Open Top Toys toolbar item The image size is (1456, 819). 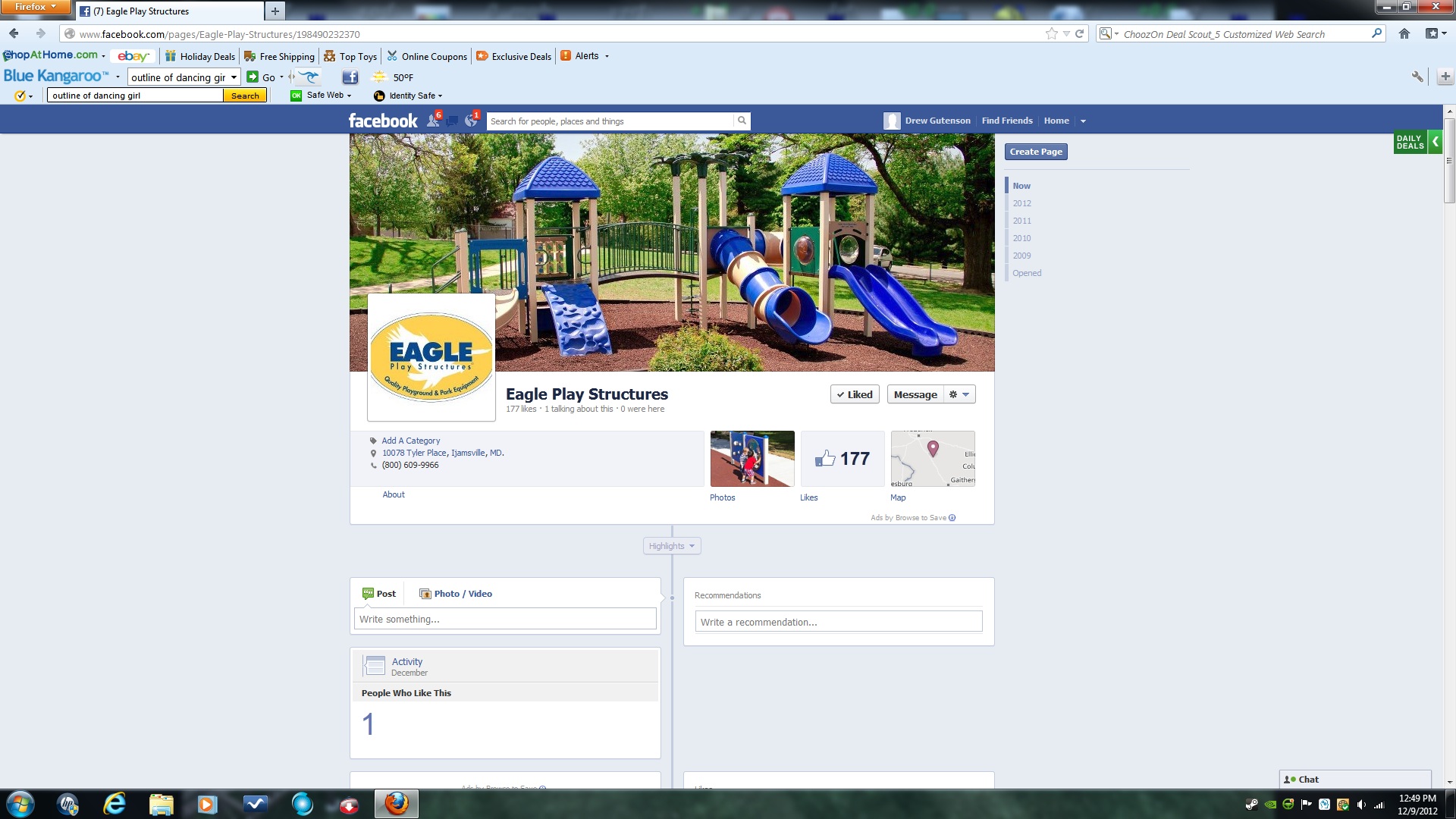point(350,56)
